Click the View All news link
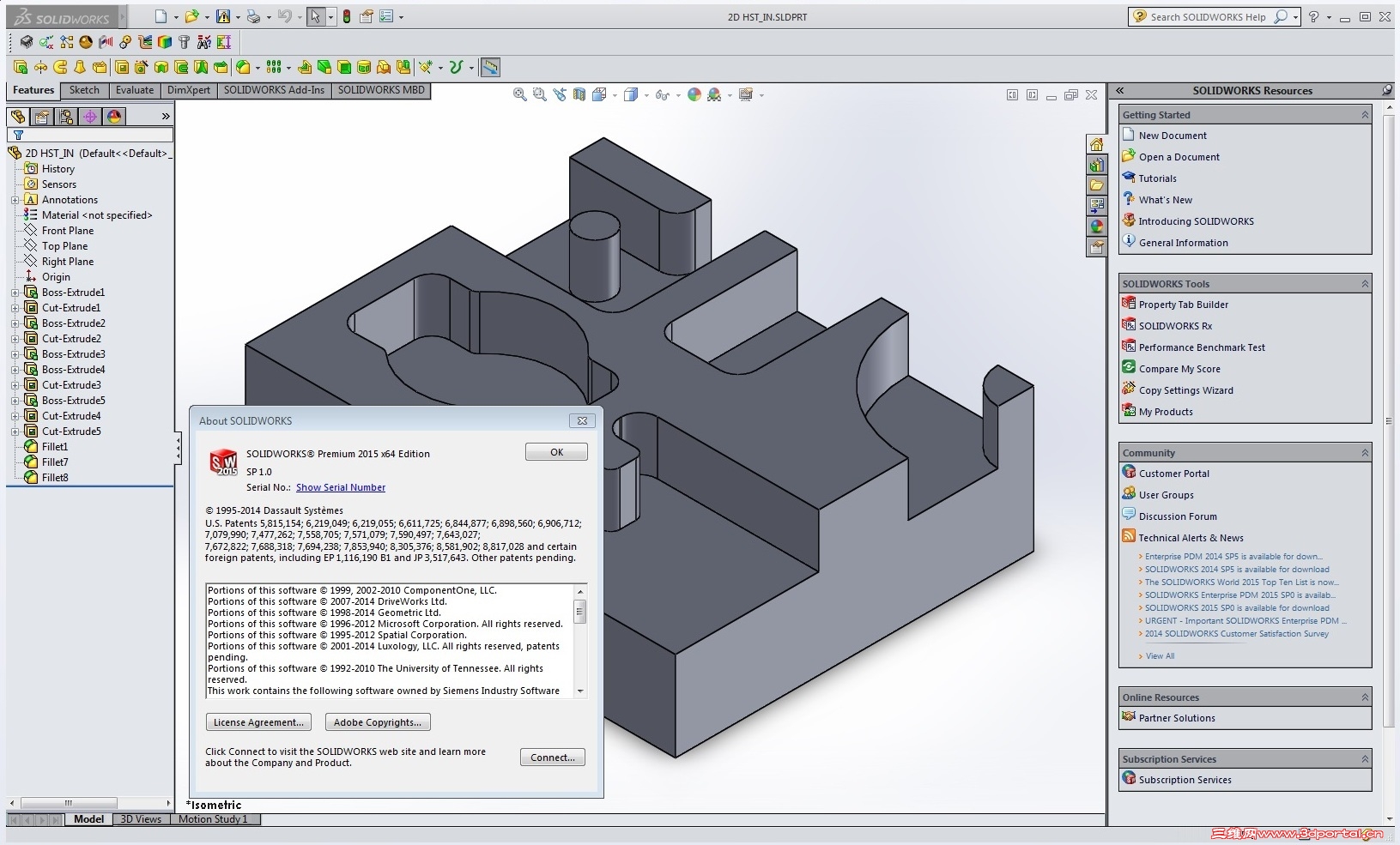 [1160, 656]
